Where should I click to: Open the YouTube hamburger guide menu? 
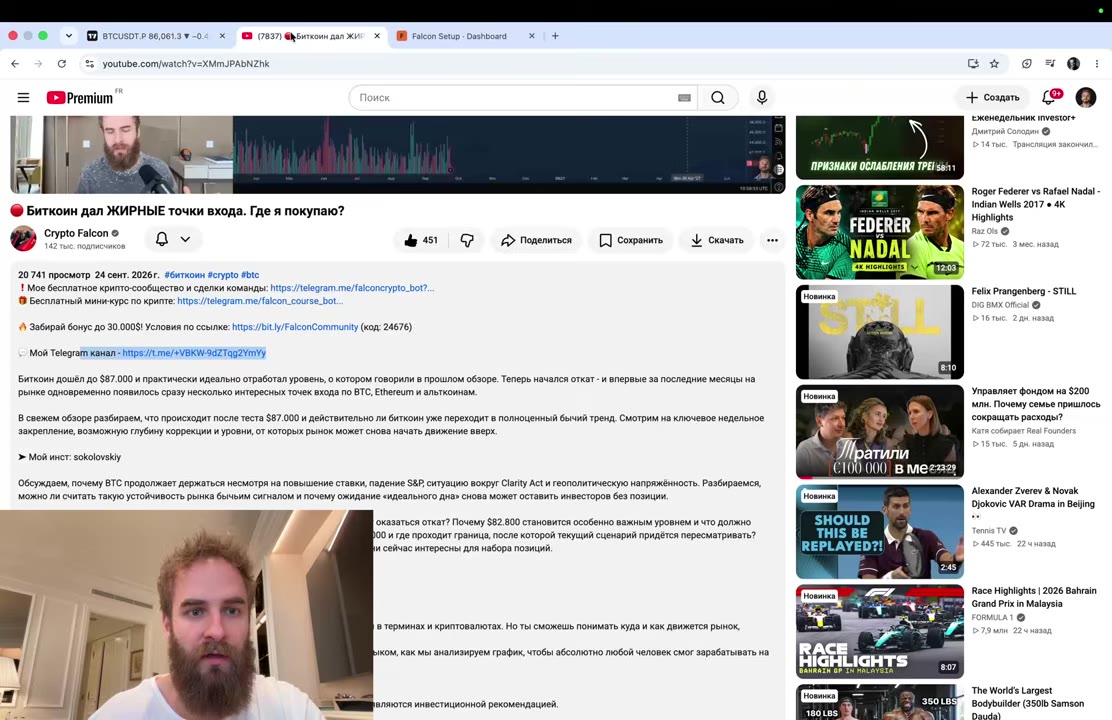(x=23, y=97)
